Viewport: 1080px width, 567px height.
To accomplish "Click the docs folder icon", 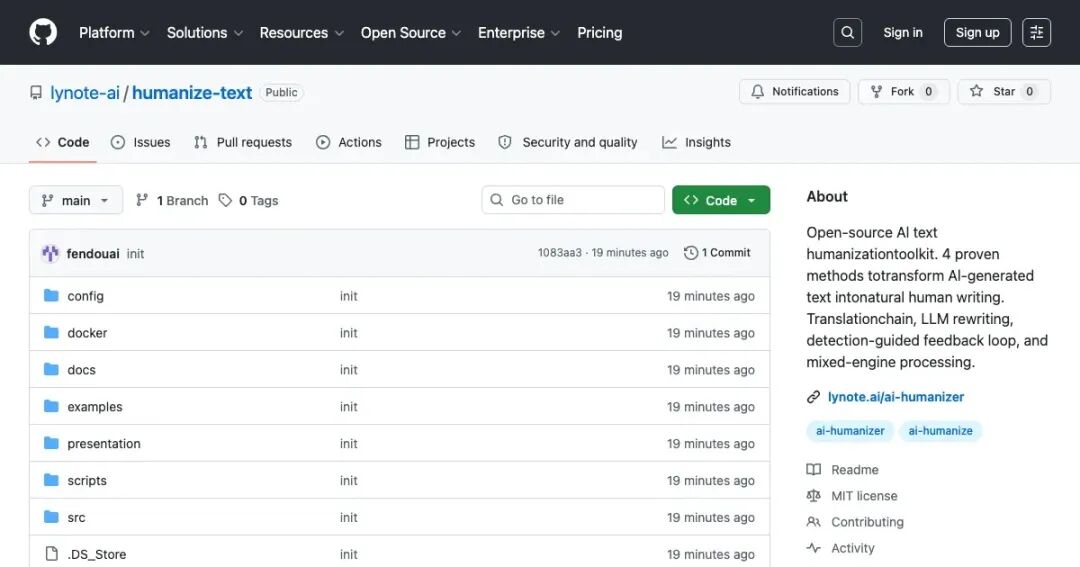I will point(51,369).
